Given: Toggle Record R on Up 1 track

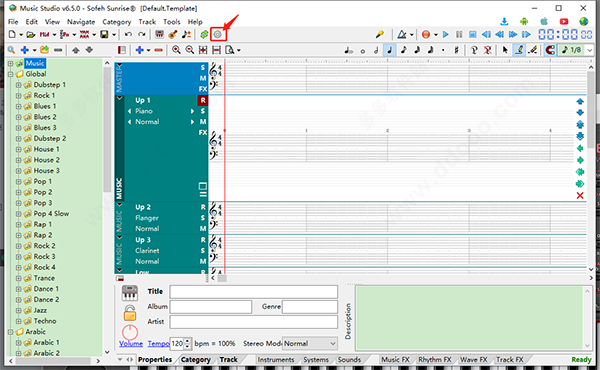Looking at the screenshot, I should point(203,100).
